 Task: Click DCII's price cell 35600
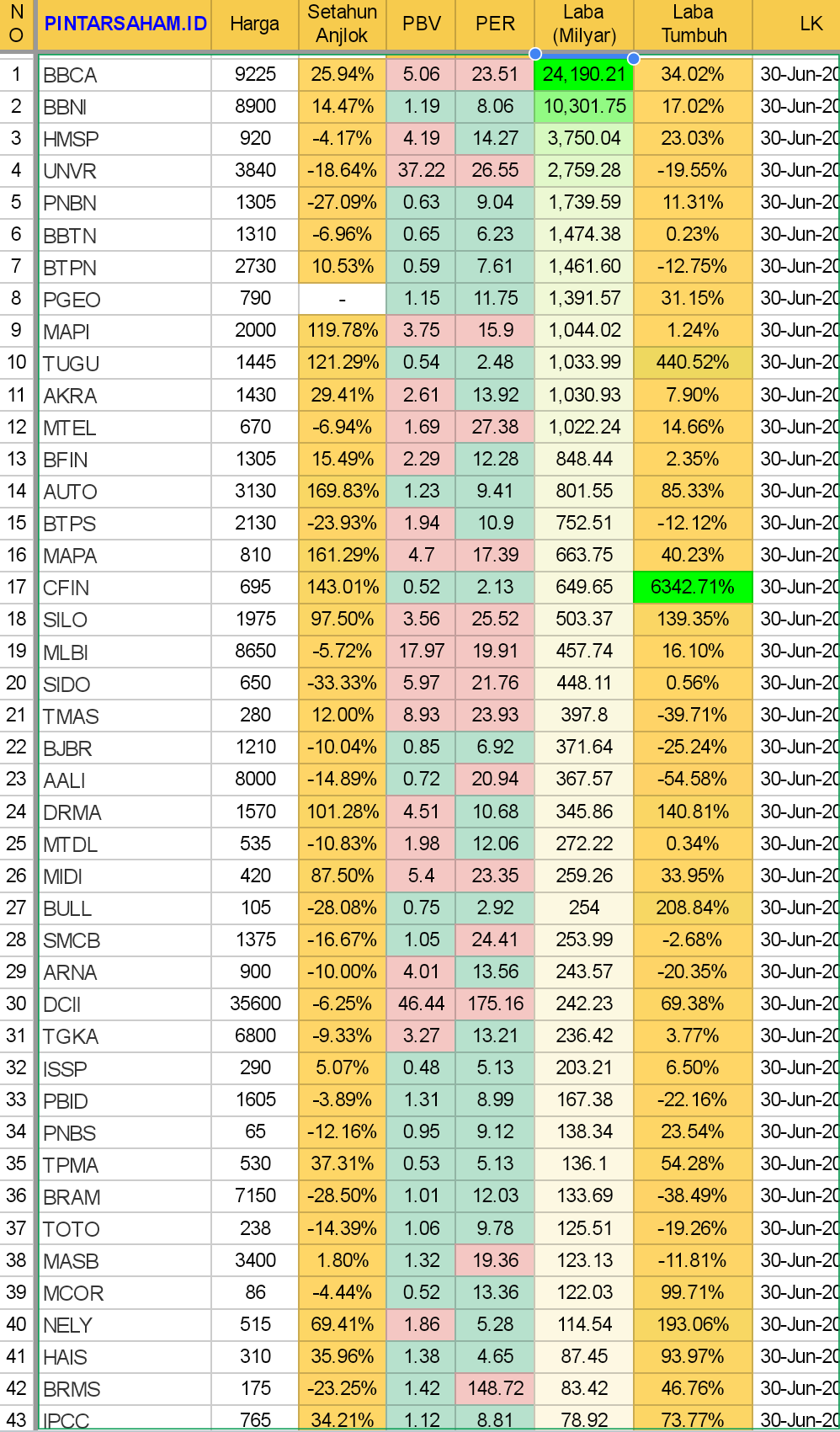pyautogui.click(x=254, y=1003)
